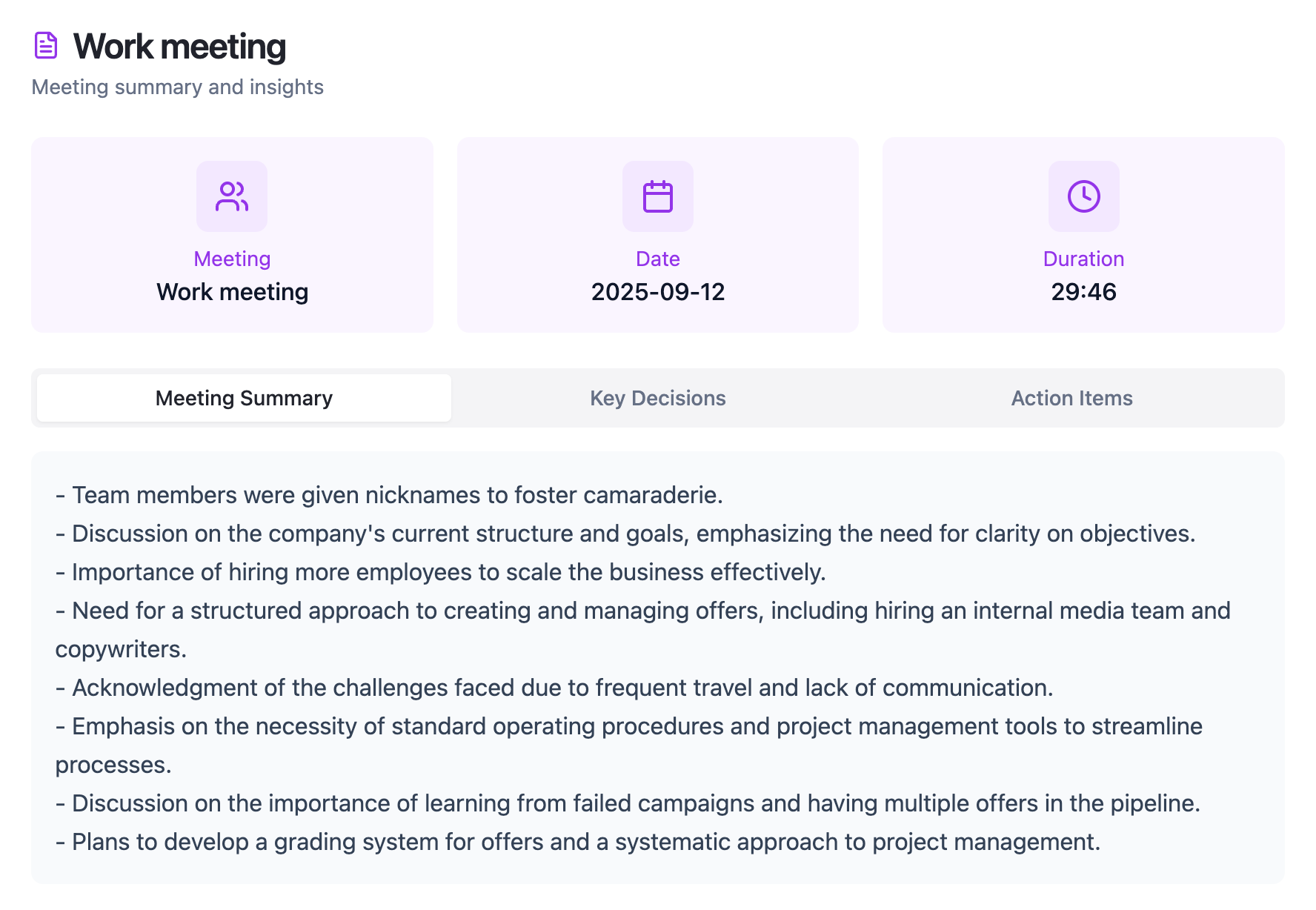Click the purple Duration label
This screenshot has width=1316, height=910.
pos(1083,259)
